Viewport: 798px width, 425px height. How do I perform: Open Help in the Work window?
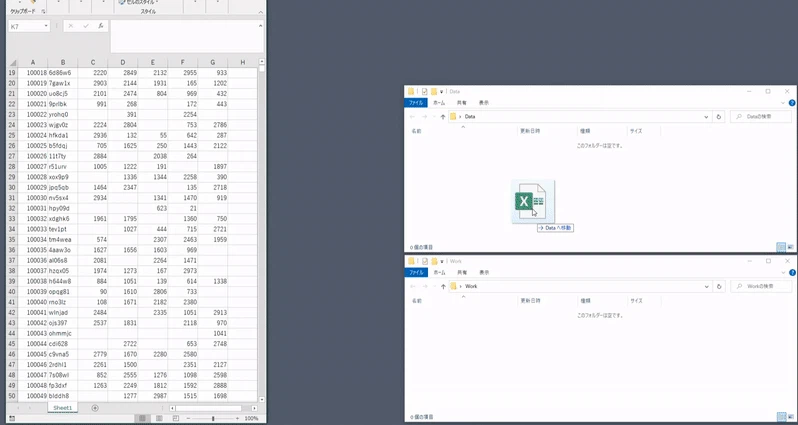pyautogui.click(x=792, y=273)
